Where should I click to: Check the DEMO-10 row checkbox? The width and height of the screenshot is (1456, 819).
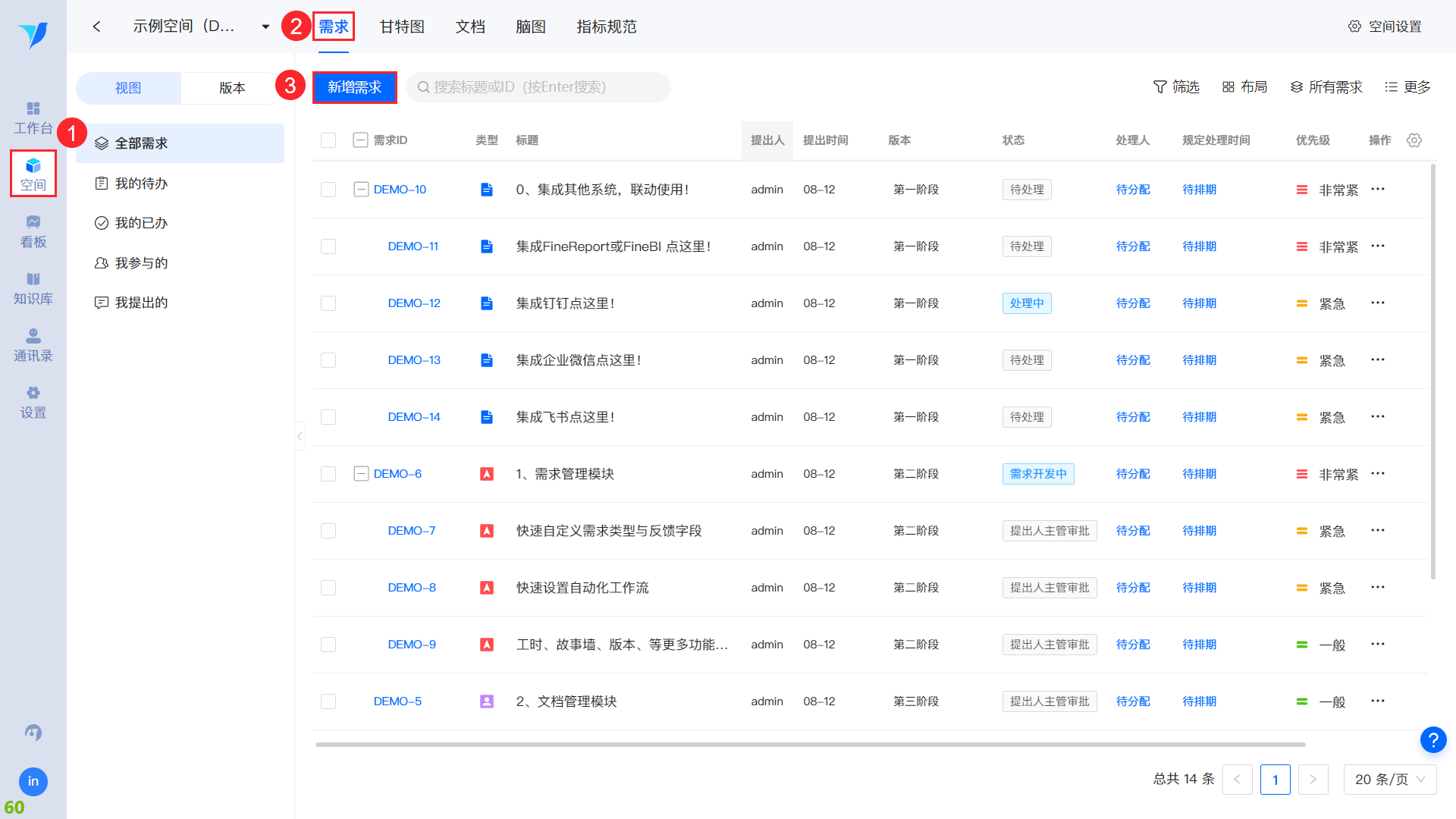click(x=328, y=190)
